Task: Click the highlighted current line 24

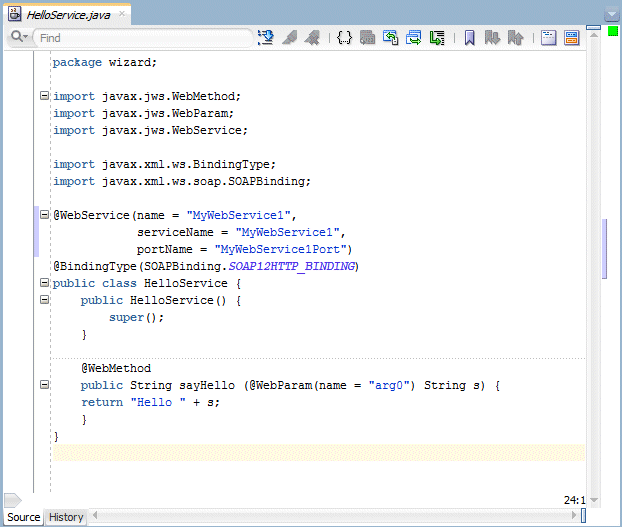Action: coord(319,453)
